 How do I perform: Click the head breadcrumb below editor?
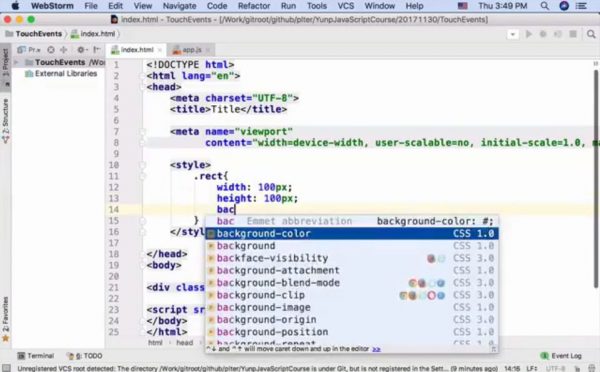(184, 343)
